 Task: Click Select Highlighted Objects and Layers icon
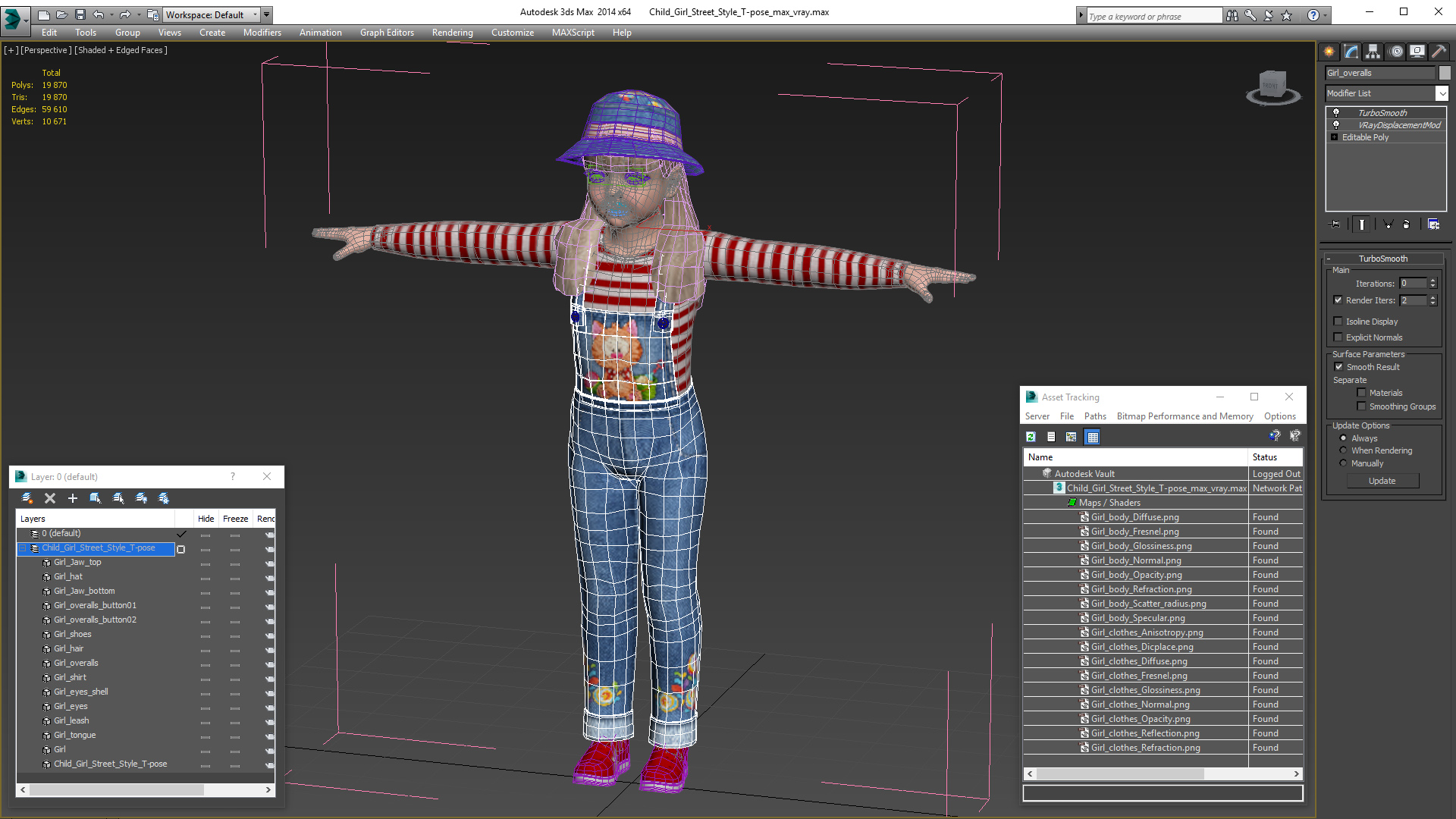(96, 498)
